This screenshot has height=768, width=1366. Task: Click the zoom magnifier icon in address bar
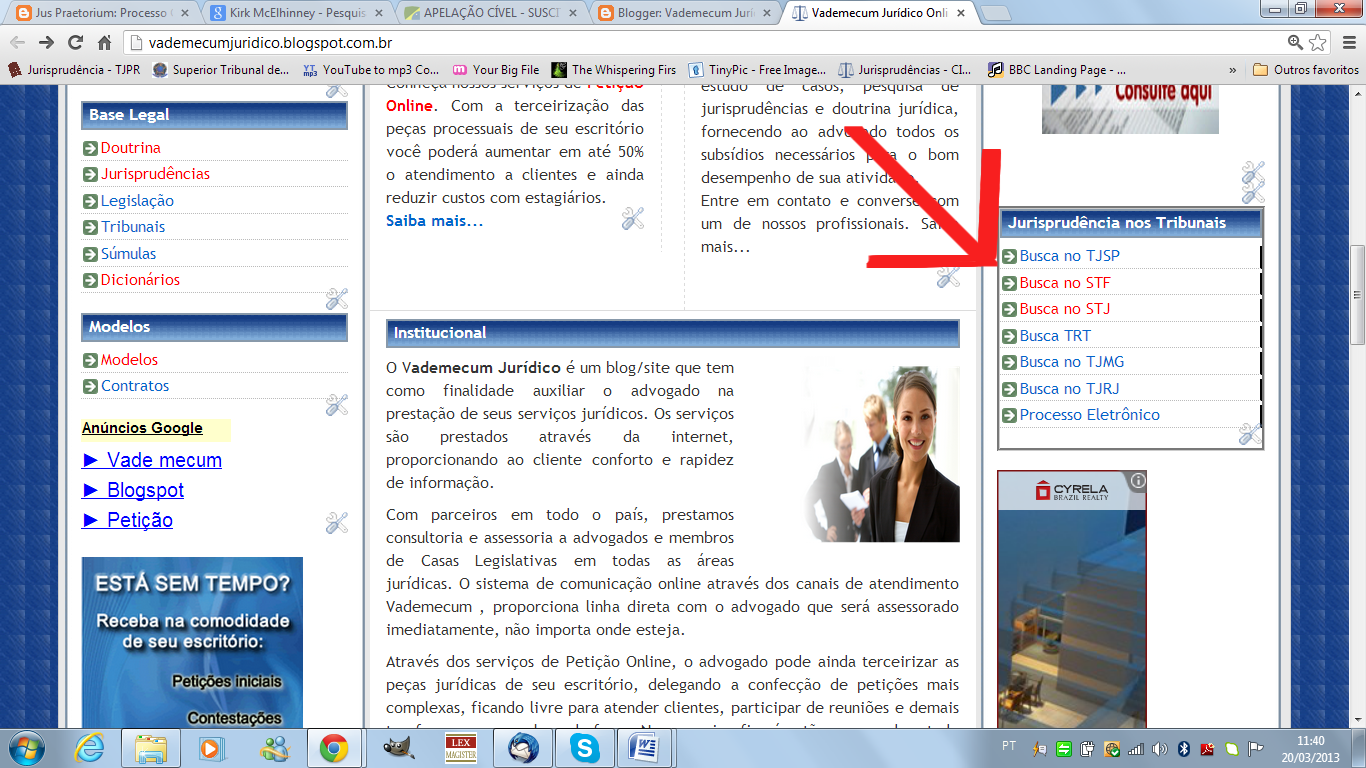click(1296, 42)
